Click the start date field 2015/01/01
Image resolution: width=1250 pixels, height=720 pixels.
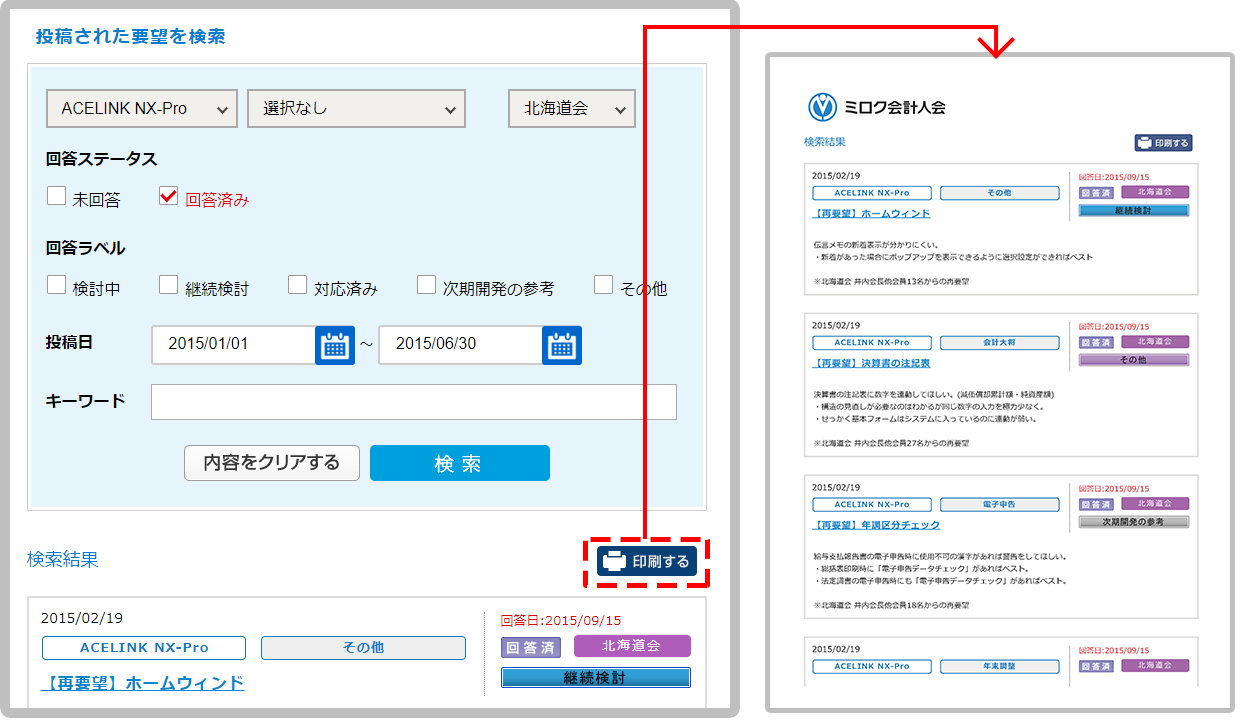click(235, 344)
